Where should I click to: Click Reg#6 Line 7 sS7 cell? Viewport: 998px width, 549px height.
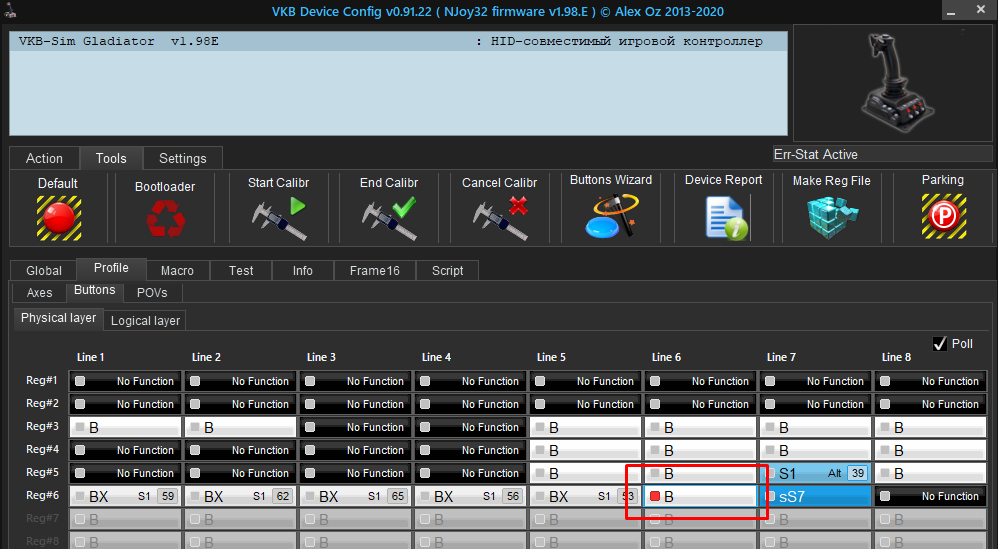point(815,496)
